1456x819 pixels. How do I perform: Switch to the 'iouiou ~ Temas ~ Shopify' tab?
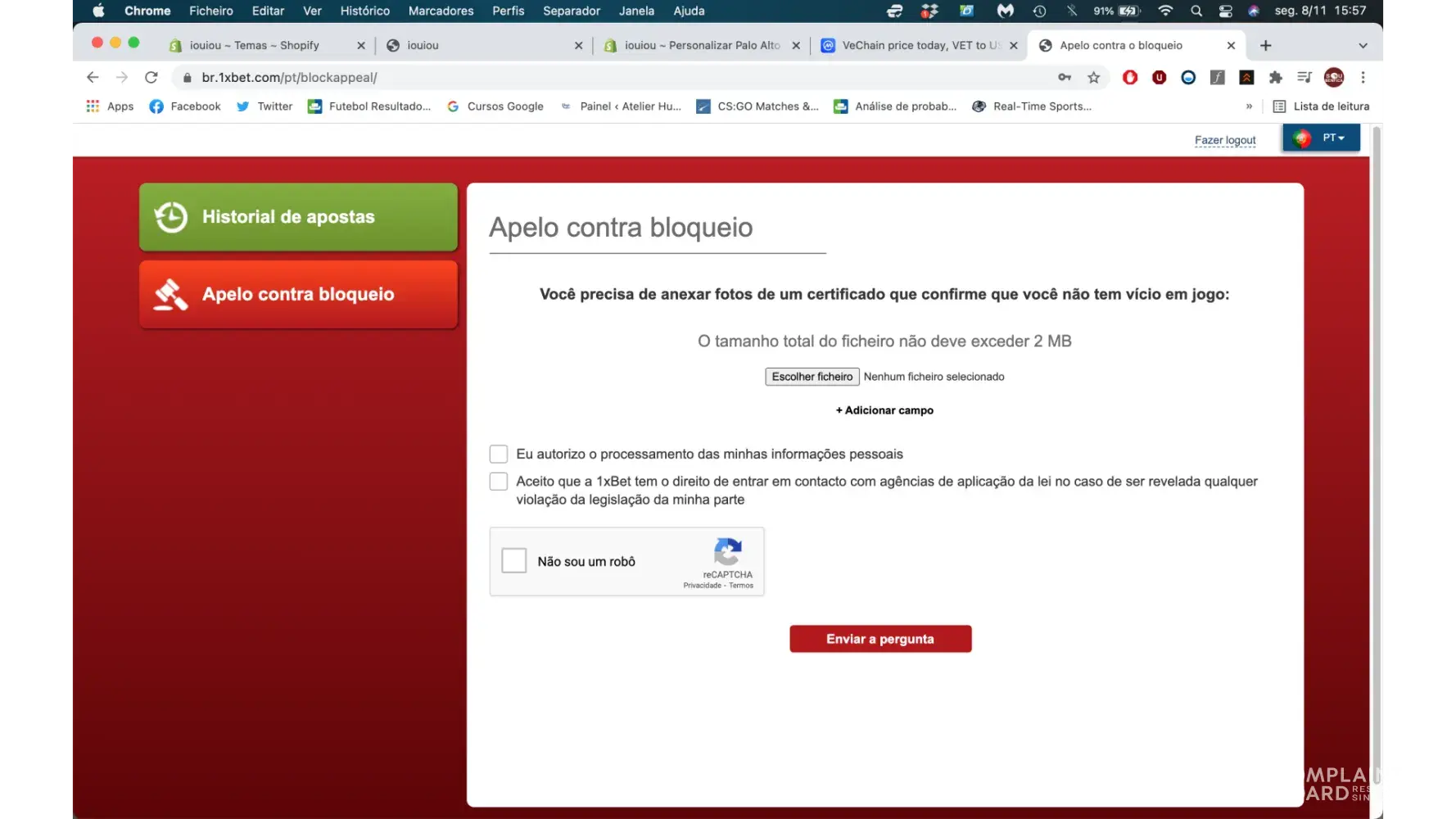coord(267,45)
